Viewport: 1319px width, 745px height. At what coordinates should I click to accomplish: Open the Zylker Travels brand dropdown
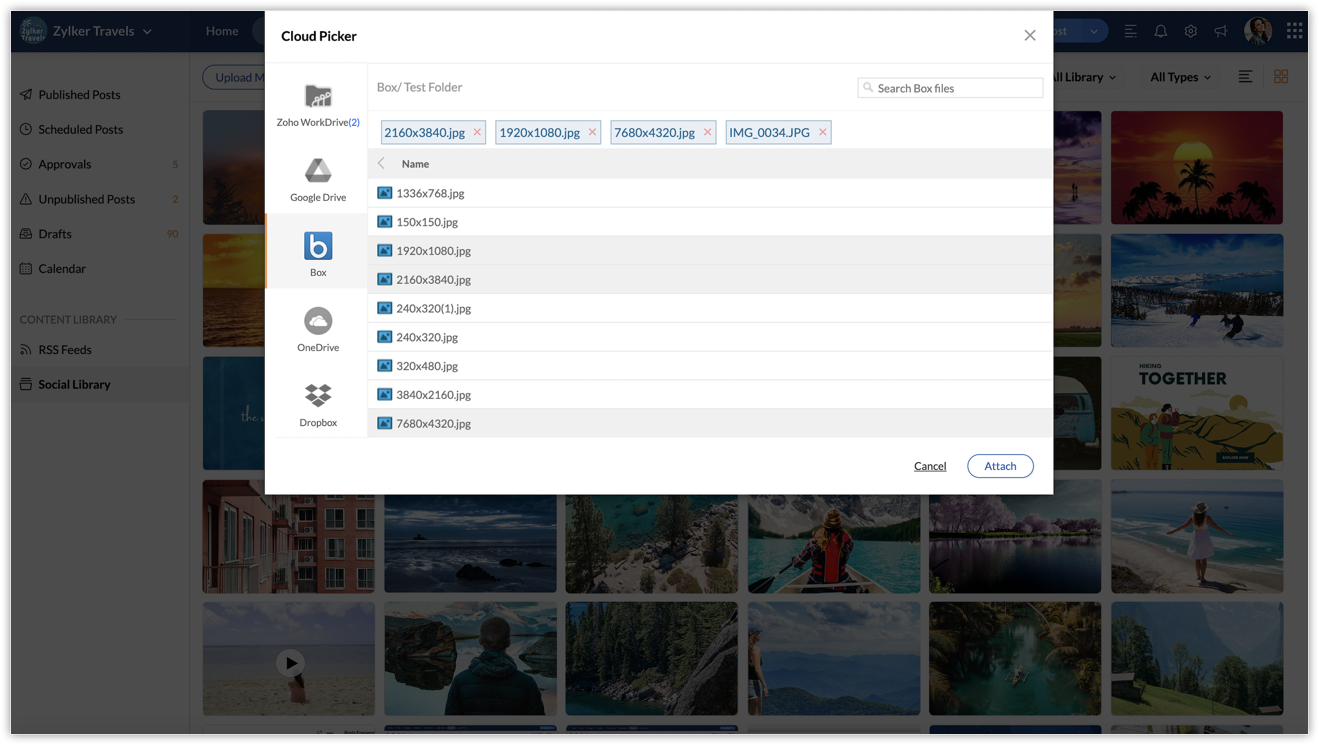point(100,31)
